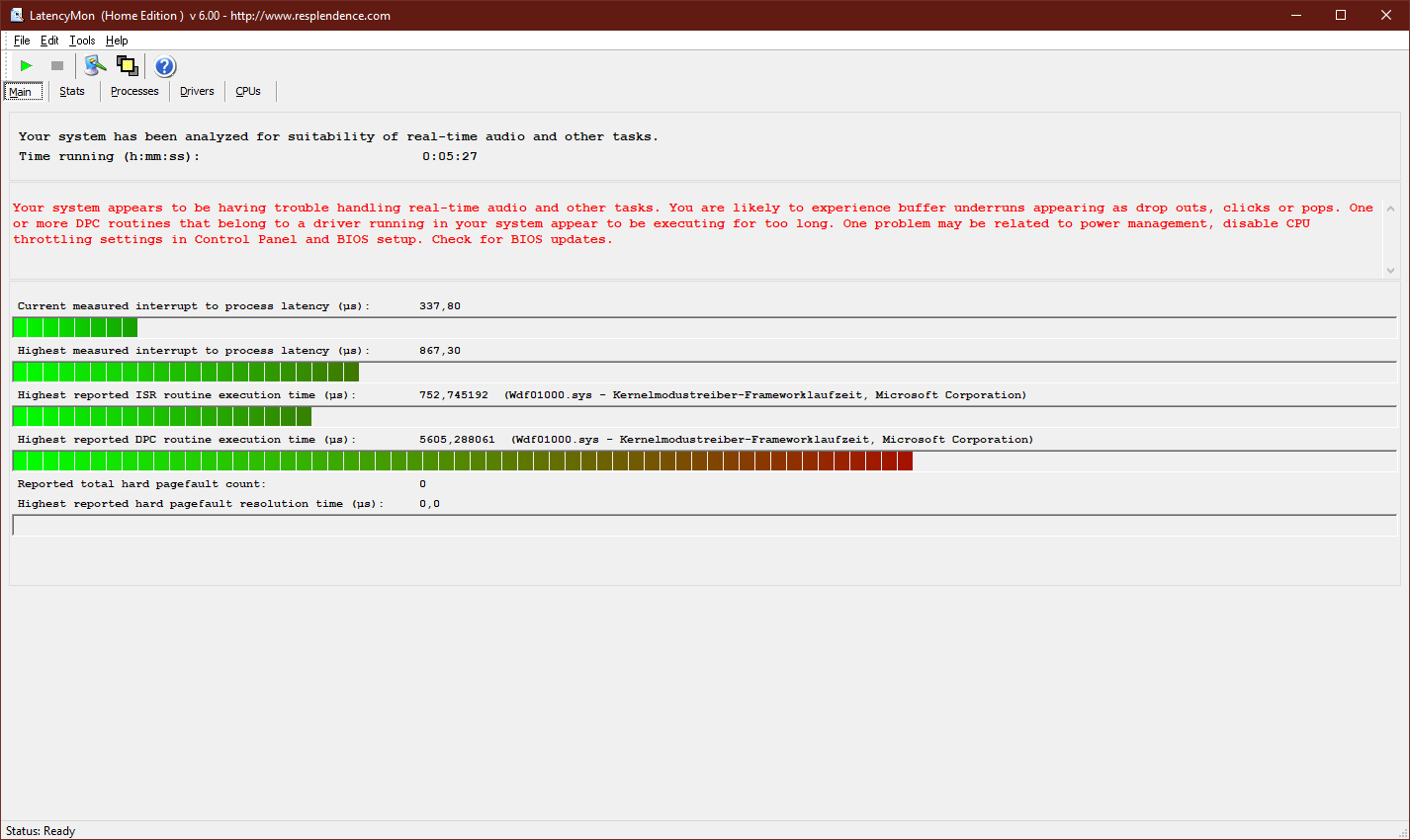This screenshot has height=840, width=1410.
Task: Click the LatencyMon app icon in the title bar
Action: pyautogui.click(x=16, y=15)
